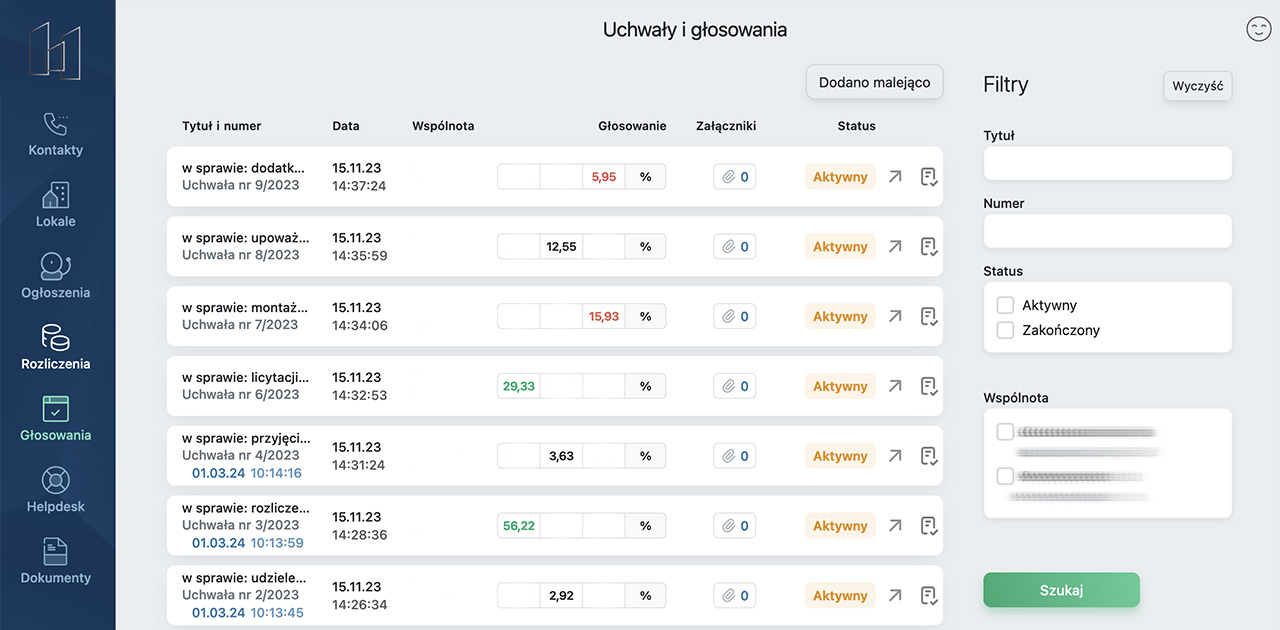Open the Kontakty phone icon
This screenshot has height=630, width=1280.
[x=56, y=124]
